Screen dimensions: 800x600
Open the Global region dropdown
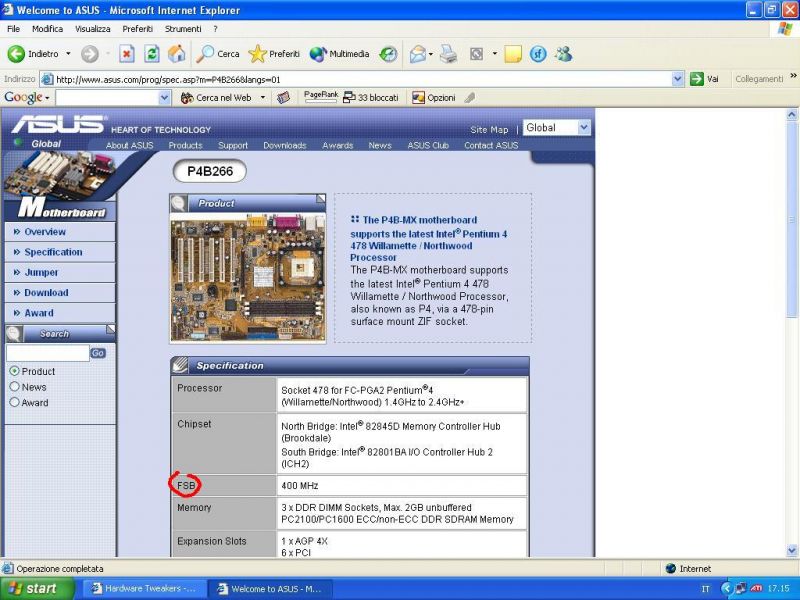tap(557, 128)
